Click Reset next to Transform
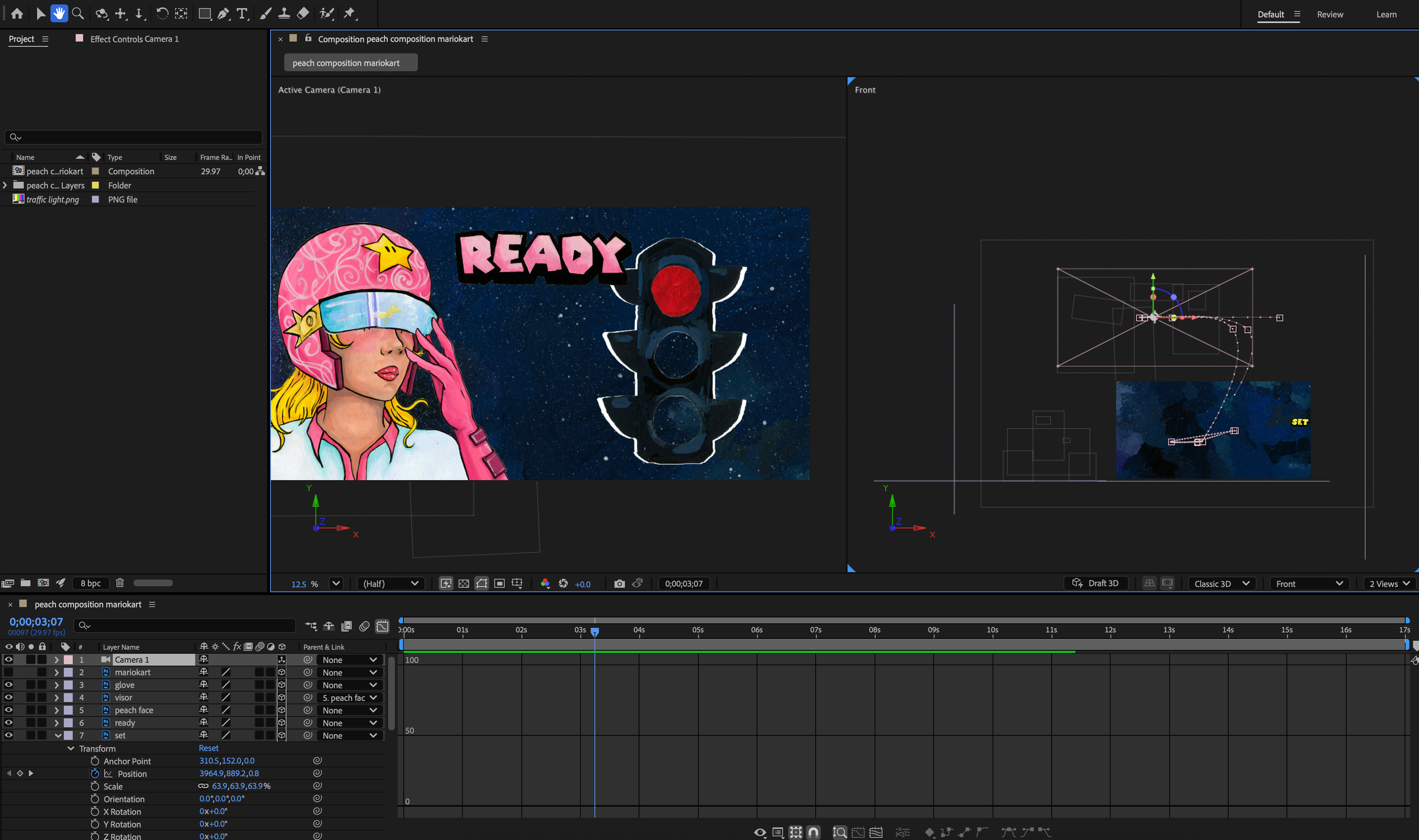Screen dimensions: 1419x840 (x=208, y=748)
